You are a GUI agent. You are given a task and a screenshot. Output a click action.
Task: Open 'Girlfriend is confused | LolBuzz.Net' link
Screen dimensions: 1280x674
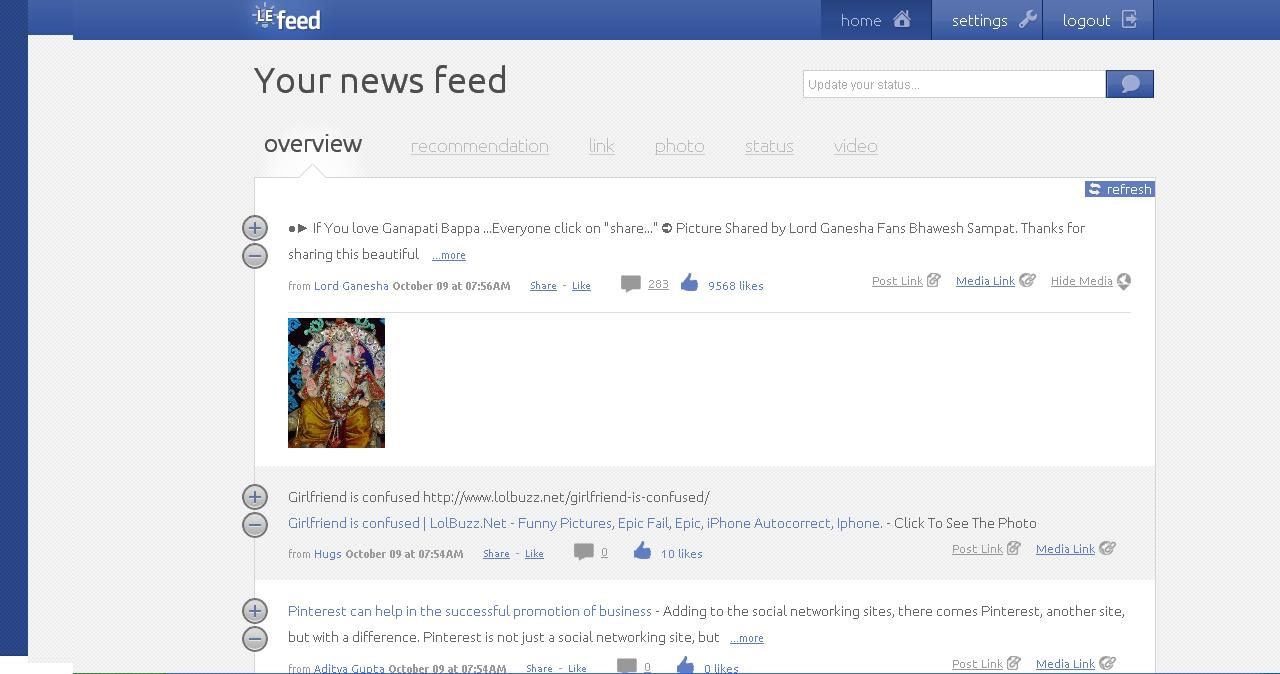pyautogui.click(x=585, y=523)
